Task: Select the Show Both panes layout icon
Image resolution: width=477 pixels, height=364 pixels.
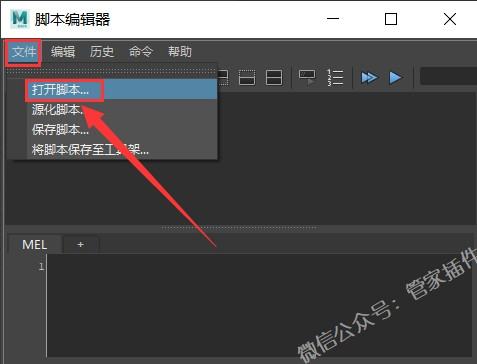Action: tap(274, 78)
